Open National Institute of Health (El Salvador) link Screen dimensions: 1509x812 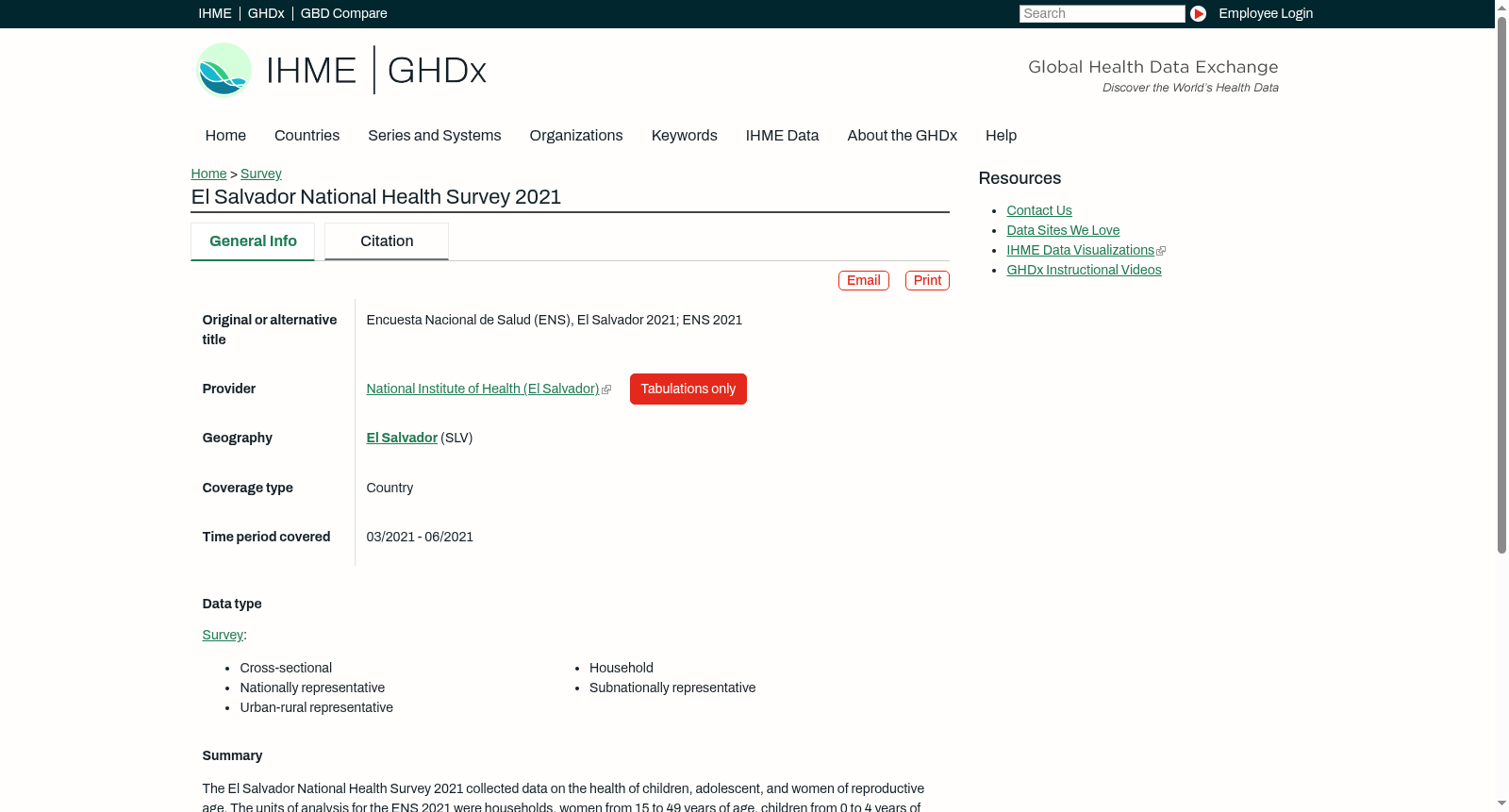click(x=482, y=389)
